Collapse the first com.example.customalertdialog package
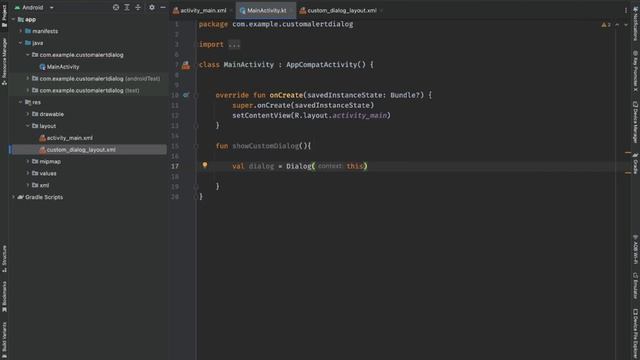Image resolution: width=640 pixels, height=360 pixels. tap(28, 55)
